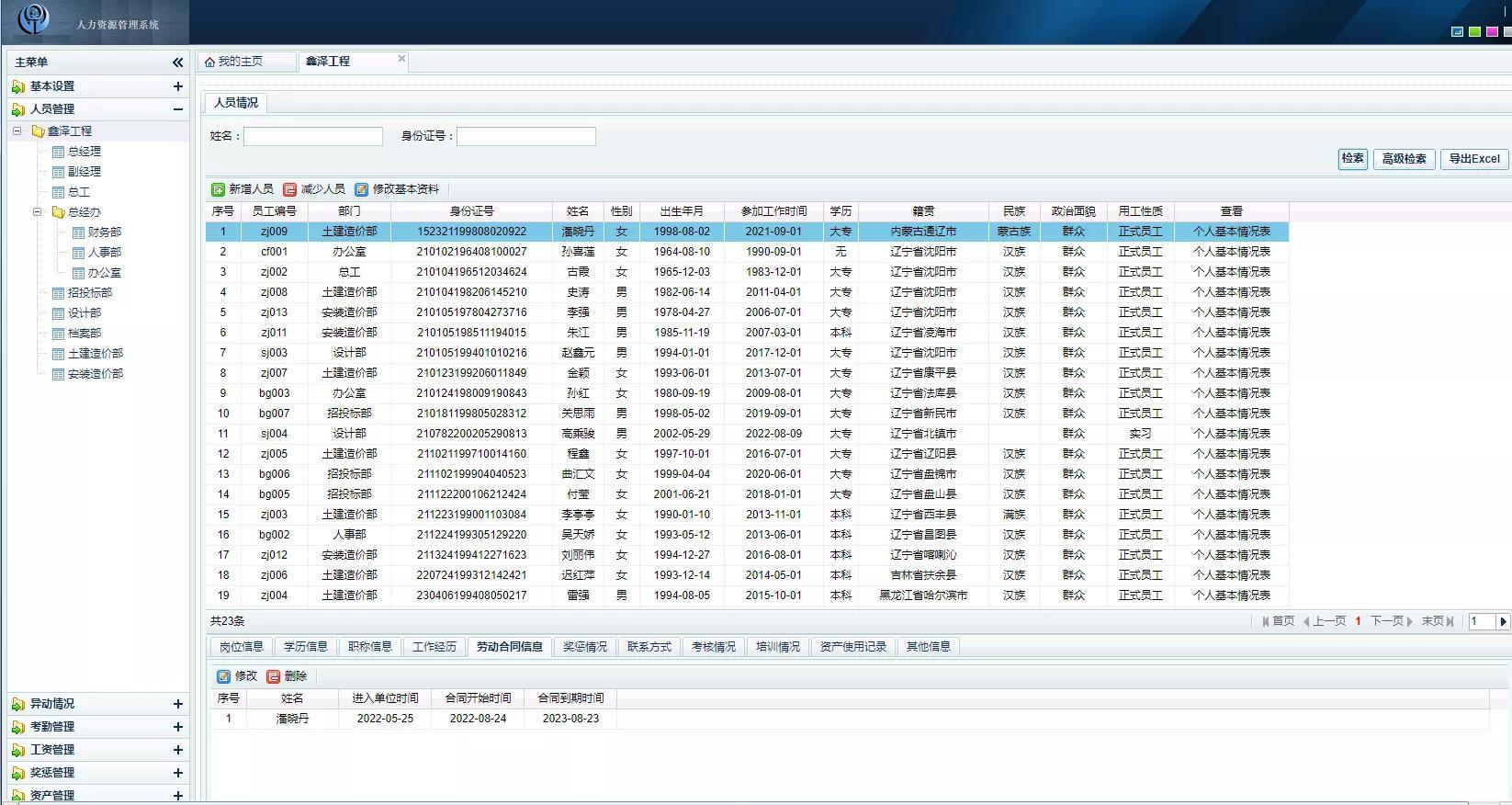This screenshot has height=805, width=1512.
Task: Expand the 基本设置 menu section
Action: click(177, 86)
